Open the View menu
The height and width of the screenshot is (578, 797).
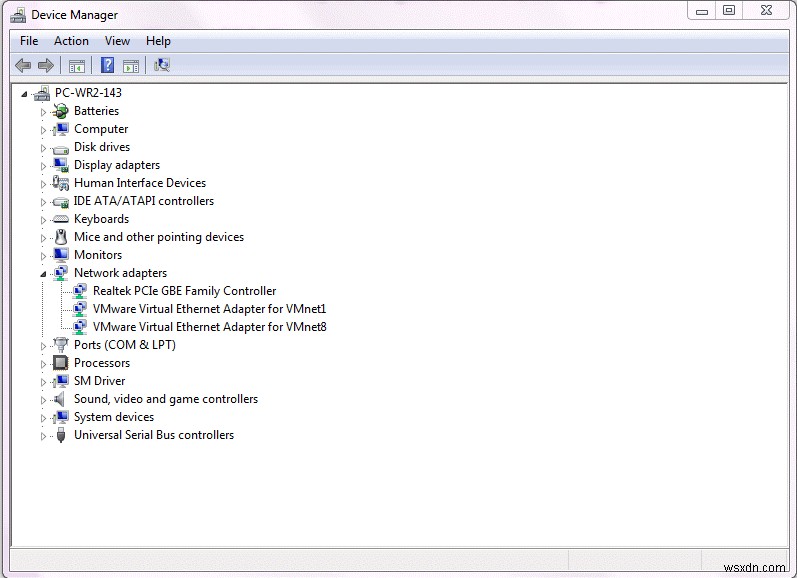(117, 41)
